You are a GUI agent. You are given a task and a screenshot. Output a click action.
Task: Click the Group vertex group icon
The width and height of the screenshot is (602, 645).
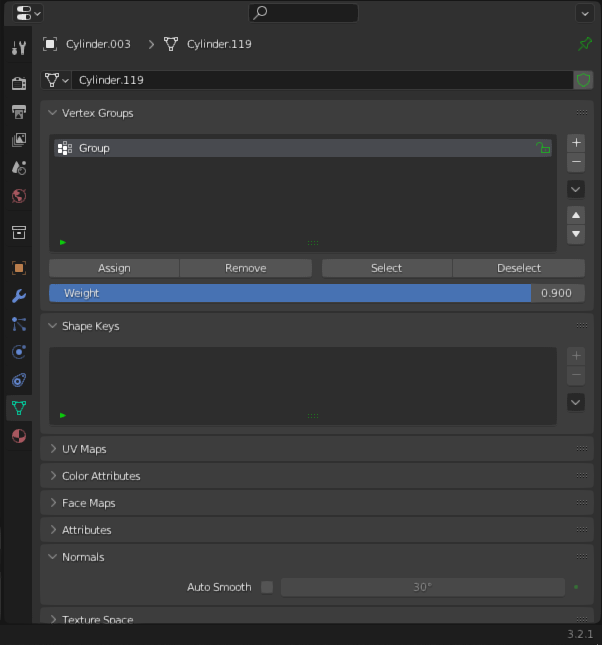(65, 148)
